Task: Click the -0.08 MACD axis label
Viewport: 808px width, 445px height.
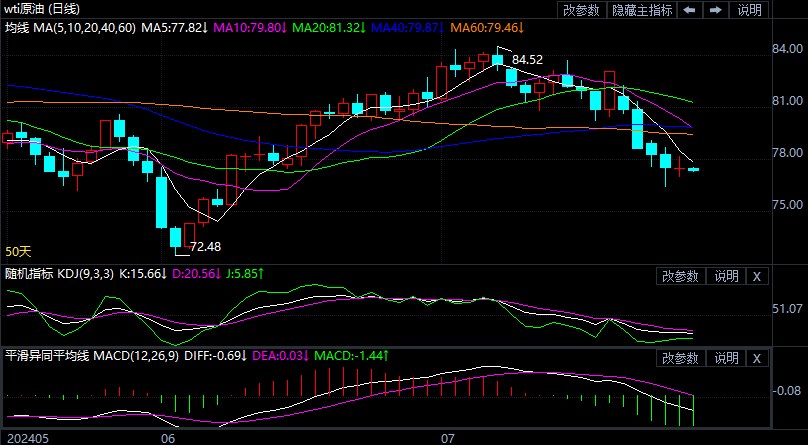Action: click(788, 391)
